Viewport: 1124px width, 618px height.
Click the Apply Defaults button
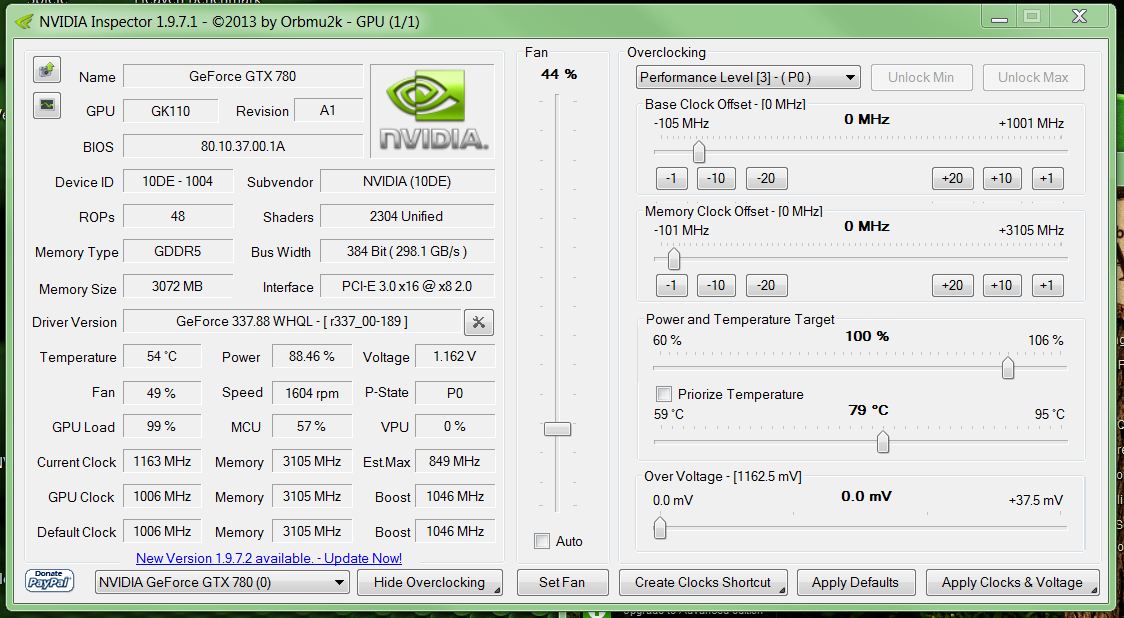pos(855,582)
